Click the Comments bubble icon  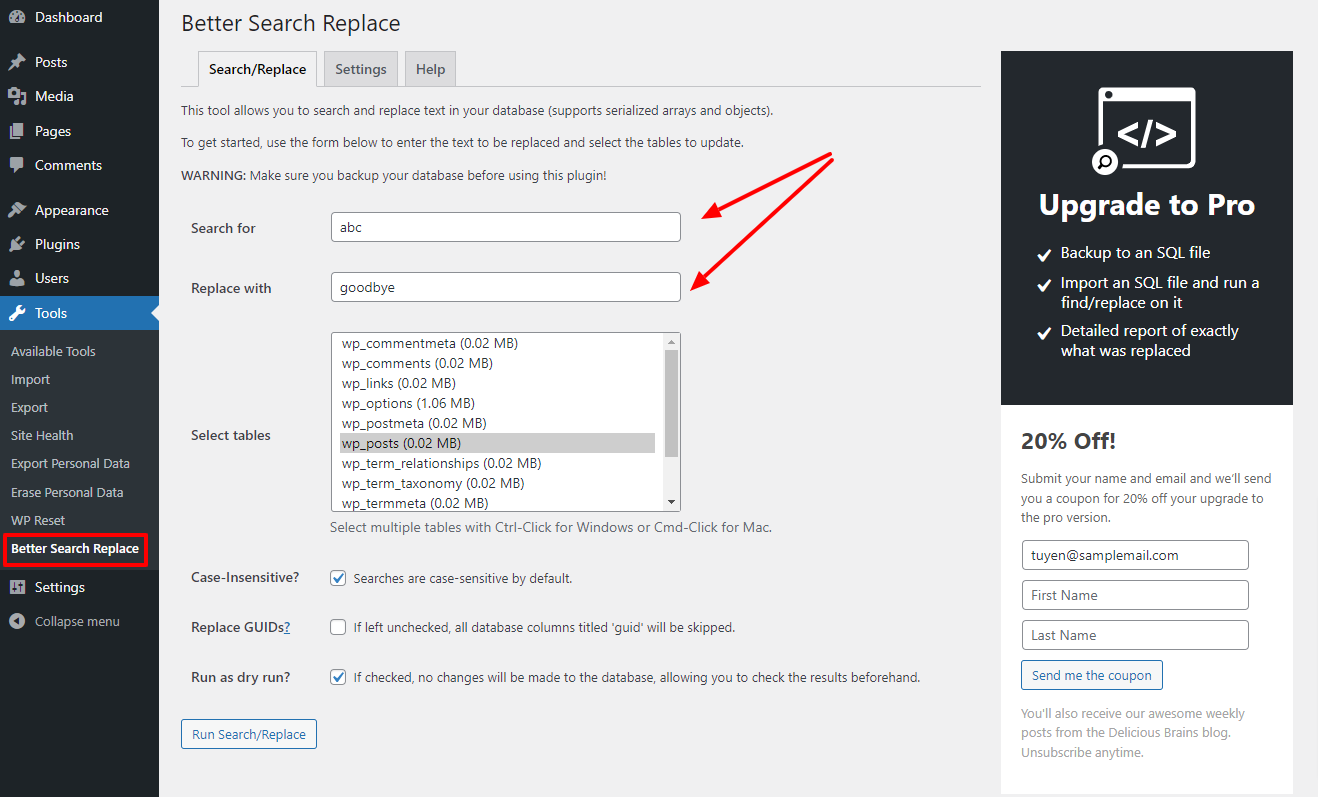(17, 165)
